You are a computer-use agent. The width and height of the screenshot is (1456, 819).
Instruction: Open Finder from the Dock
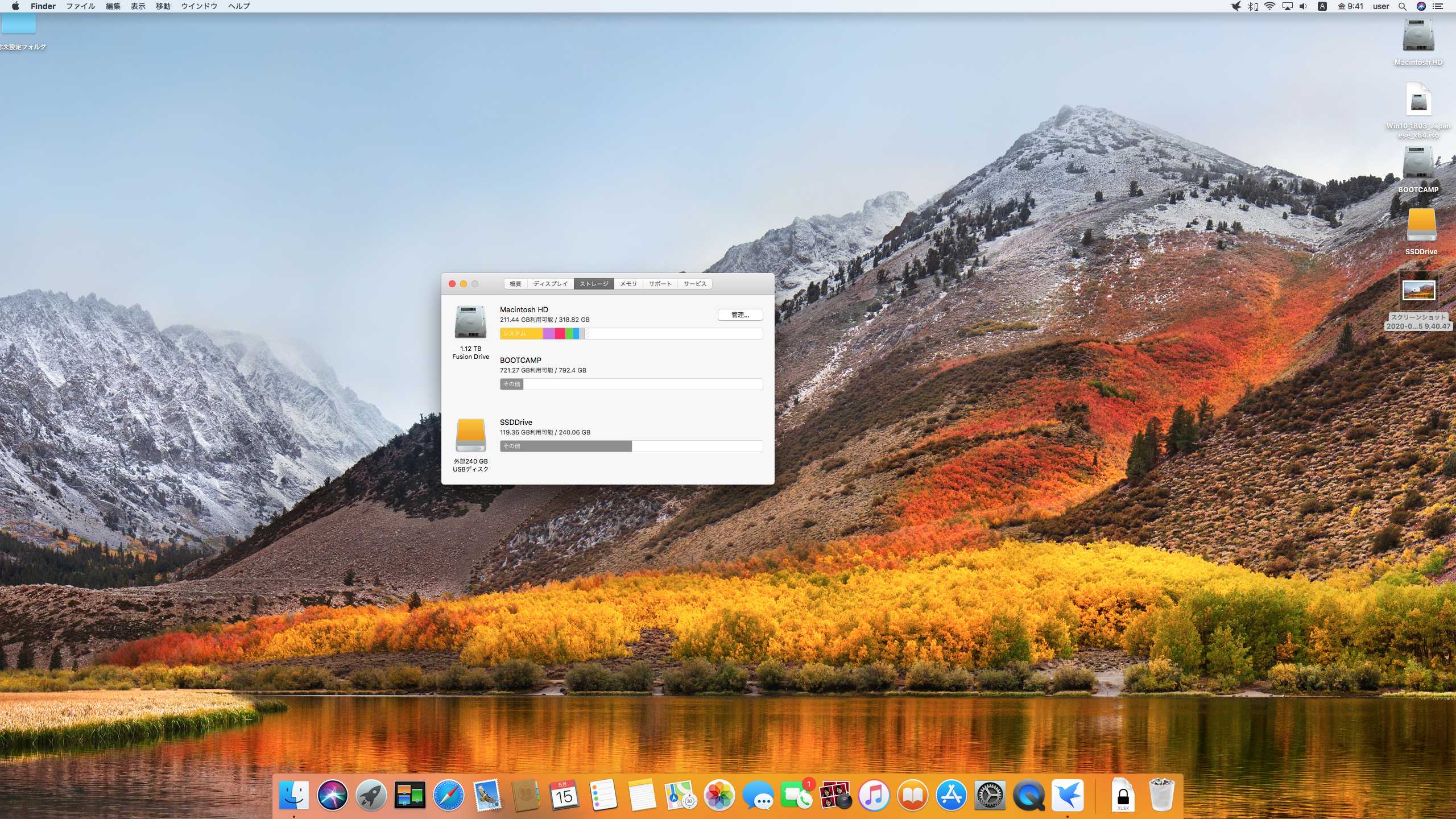tap(294, 795)
